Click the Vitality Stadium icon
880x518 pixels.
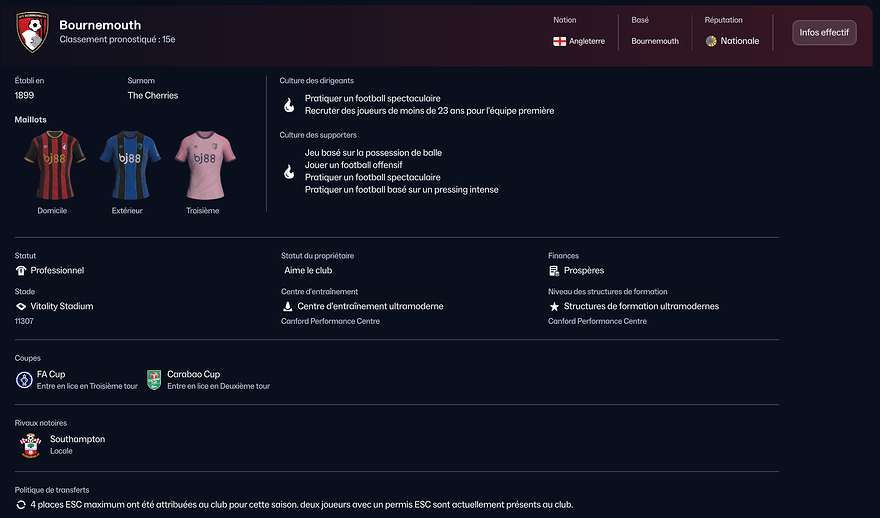tap(21, 306)
